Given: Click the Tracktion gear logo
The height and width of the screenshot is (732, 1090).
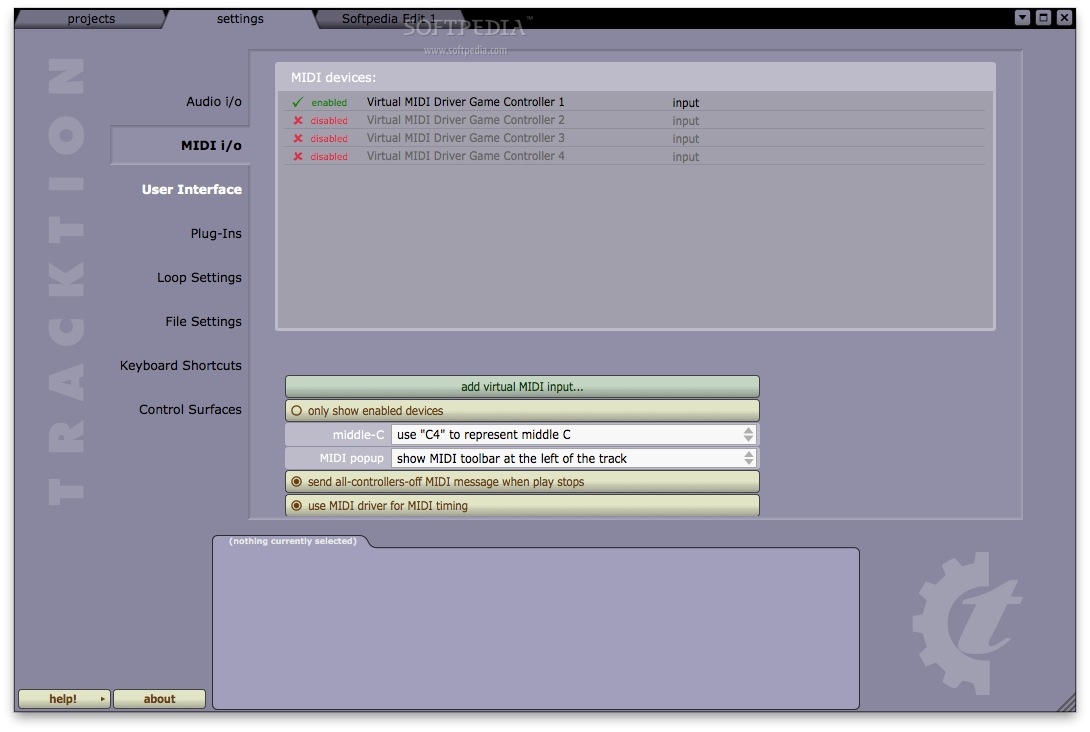Looking at the screenshot, I should (x=966, y=623).
